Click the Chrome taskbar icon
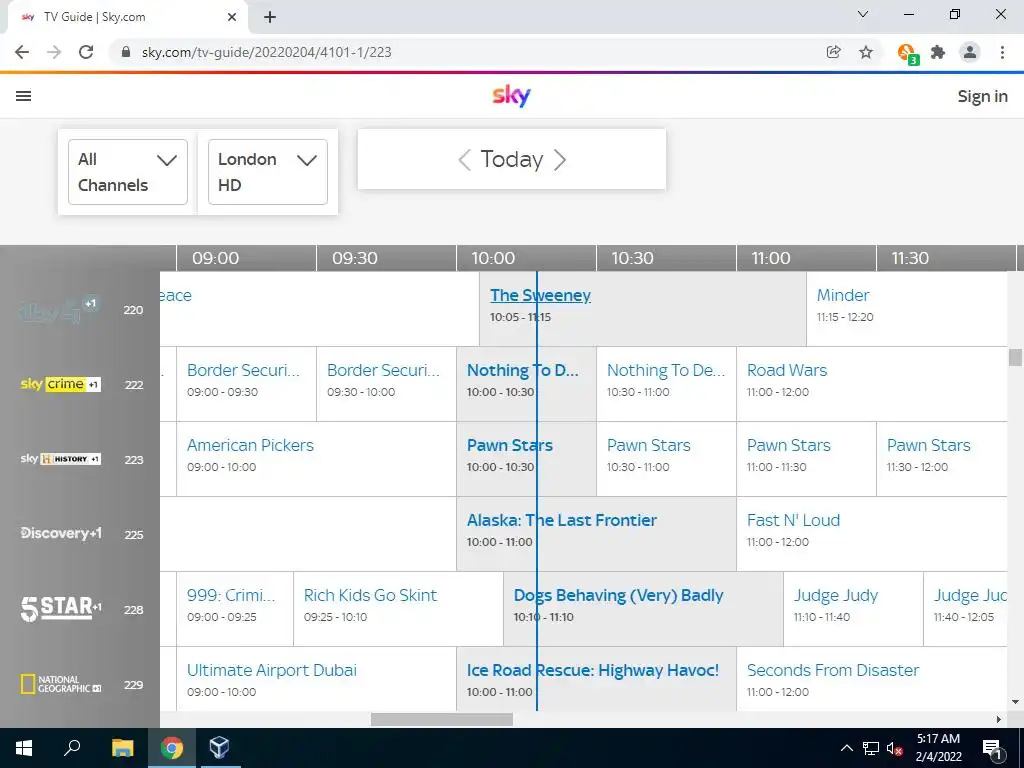 (x=172, y=748)
